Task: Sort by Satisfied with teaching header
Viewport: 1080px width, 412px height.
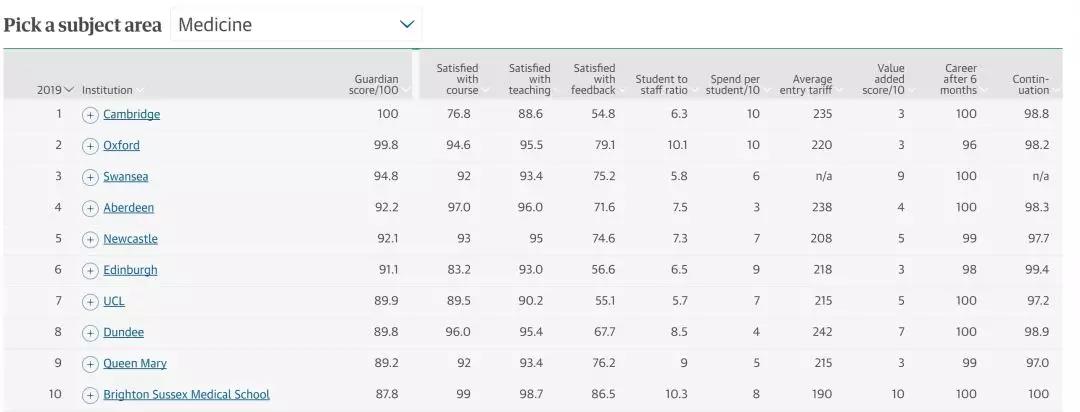Action: click(x=529, y=79)
